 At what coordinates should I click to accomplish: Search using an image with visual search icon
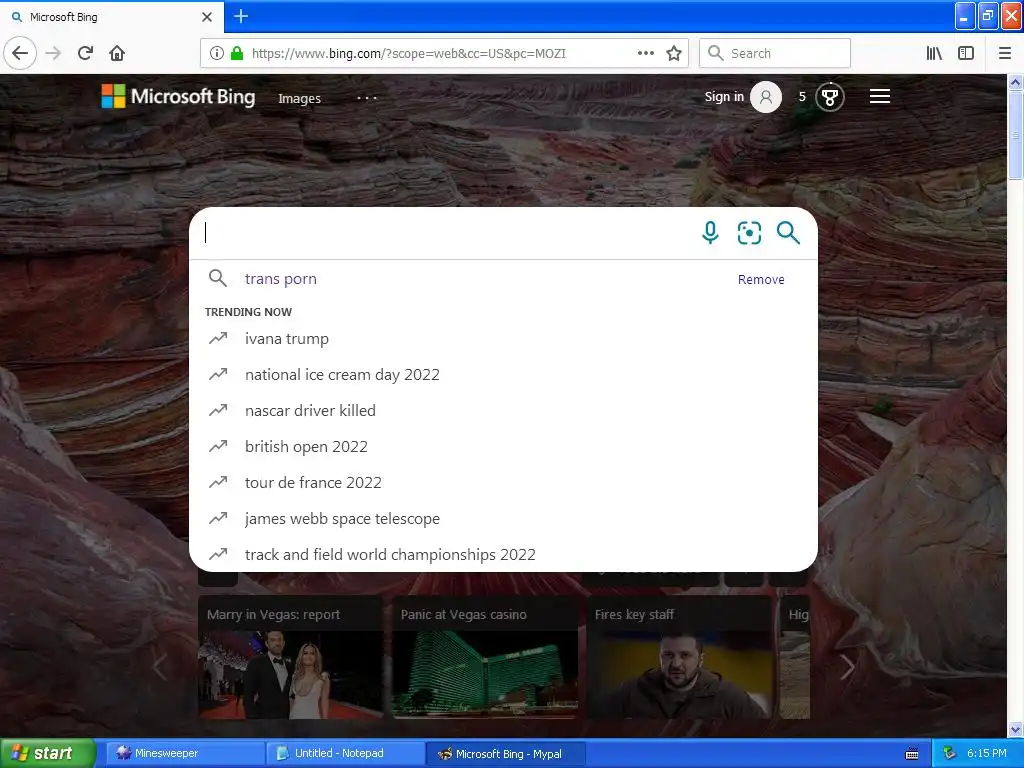coord(749,232)
